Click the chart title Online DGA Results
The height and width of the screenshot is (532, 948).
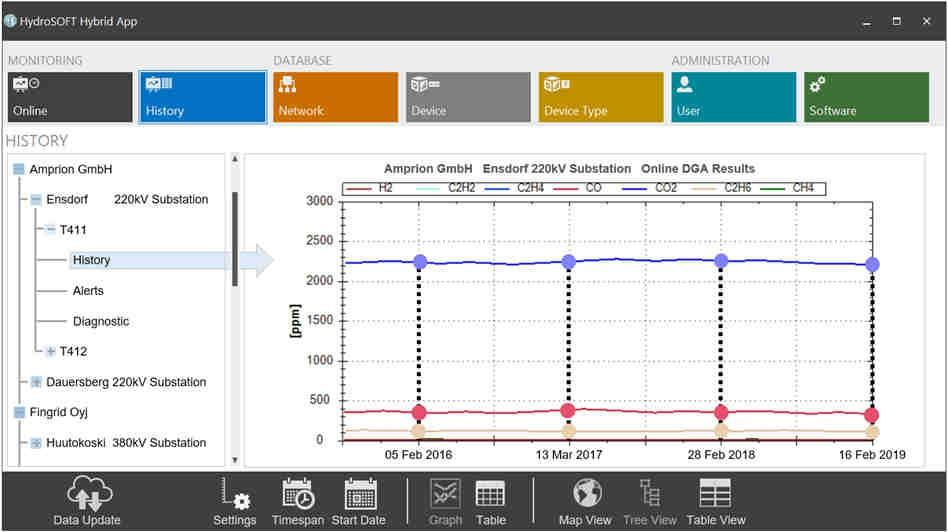698,169
